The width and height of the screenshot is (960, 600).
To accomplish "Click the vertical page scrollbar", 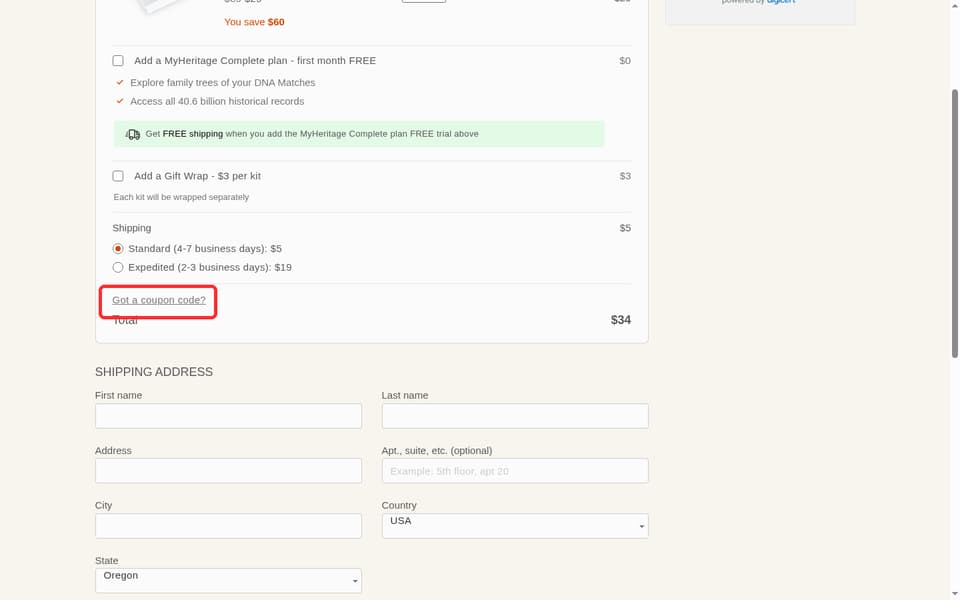I will [954, 223].
